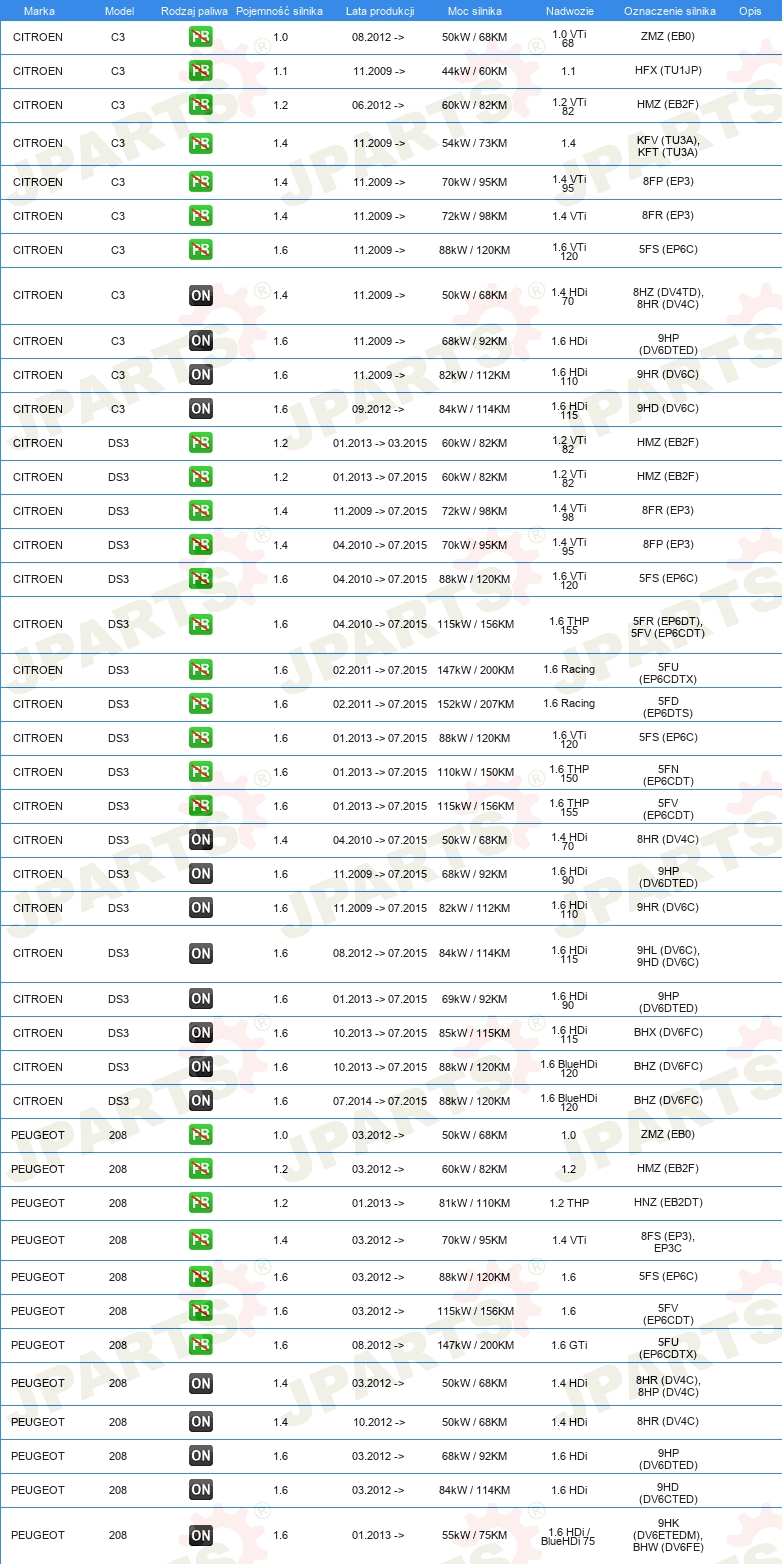Click the date 08.2012 -> in first row
This screenshot has width=782, height=1564.
tap(378, 37)
